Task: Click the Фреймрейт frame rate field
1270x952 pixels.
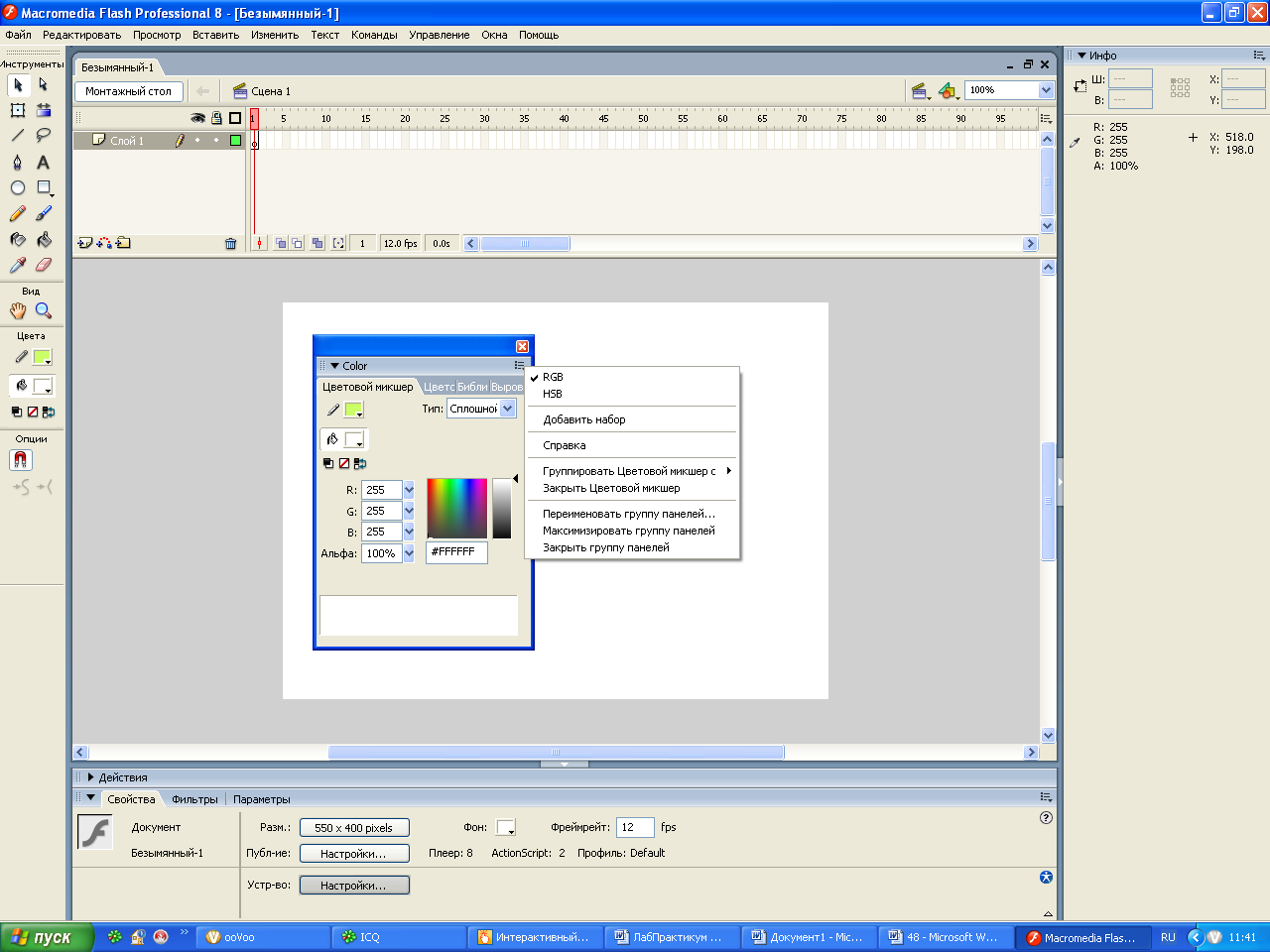Action: (635, 827)
